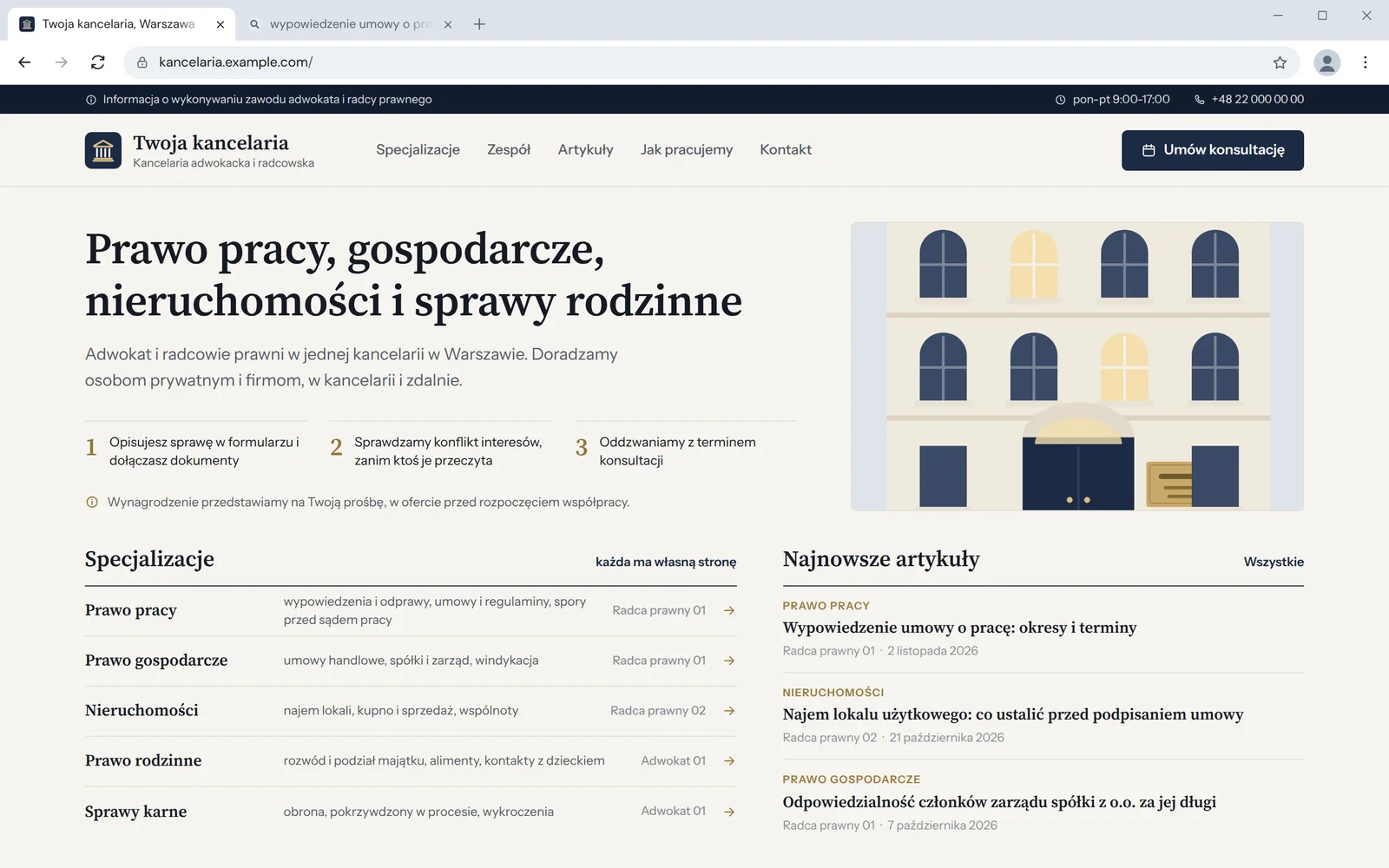Image resolution: width=1389 pixels, height=868 pixels.
Task: Click 'Adwokat 01' in Sprawy karne row
Action: 674,811
